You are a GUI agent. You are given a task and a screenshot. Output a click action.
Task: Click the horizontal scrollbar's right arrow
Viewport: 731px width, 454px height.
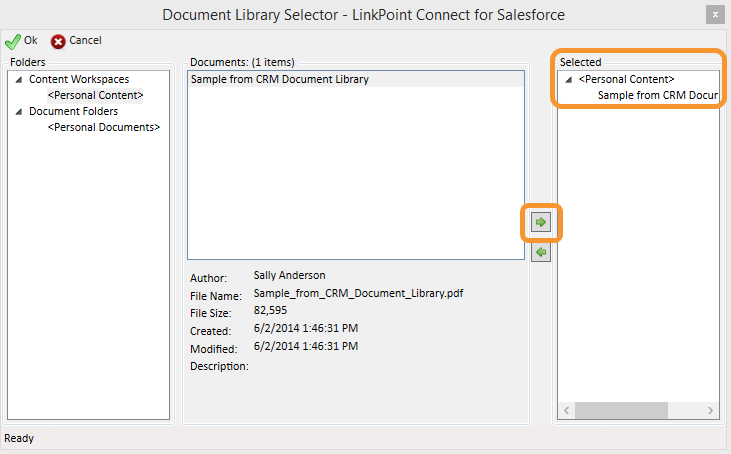[710, 410]
